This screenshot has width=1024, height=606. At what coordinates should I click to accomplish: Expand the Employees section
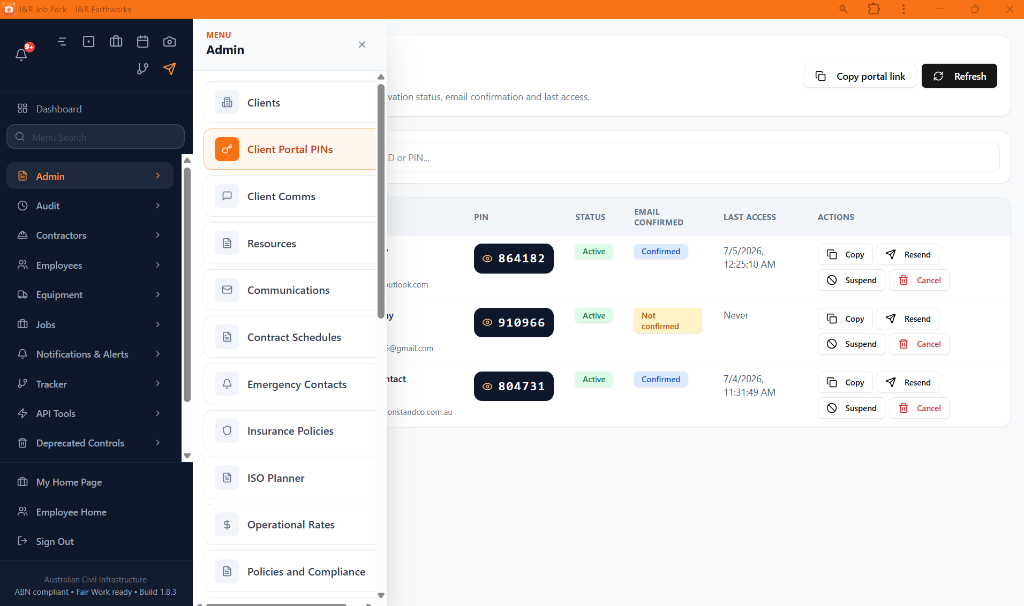(90, 265)
